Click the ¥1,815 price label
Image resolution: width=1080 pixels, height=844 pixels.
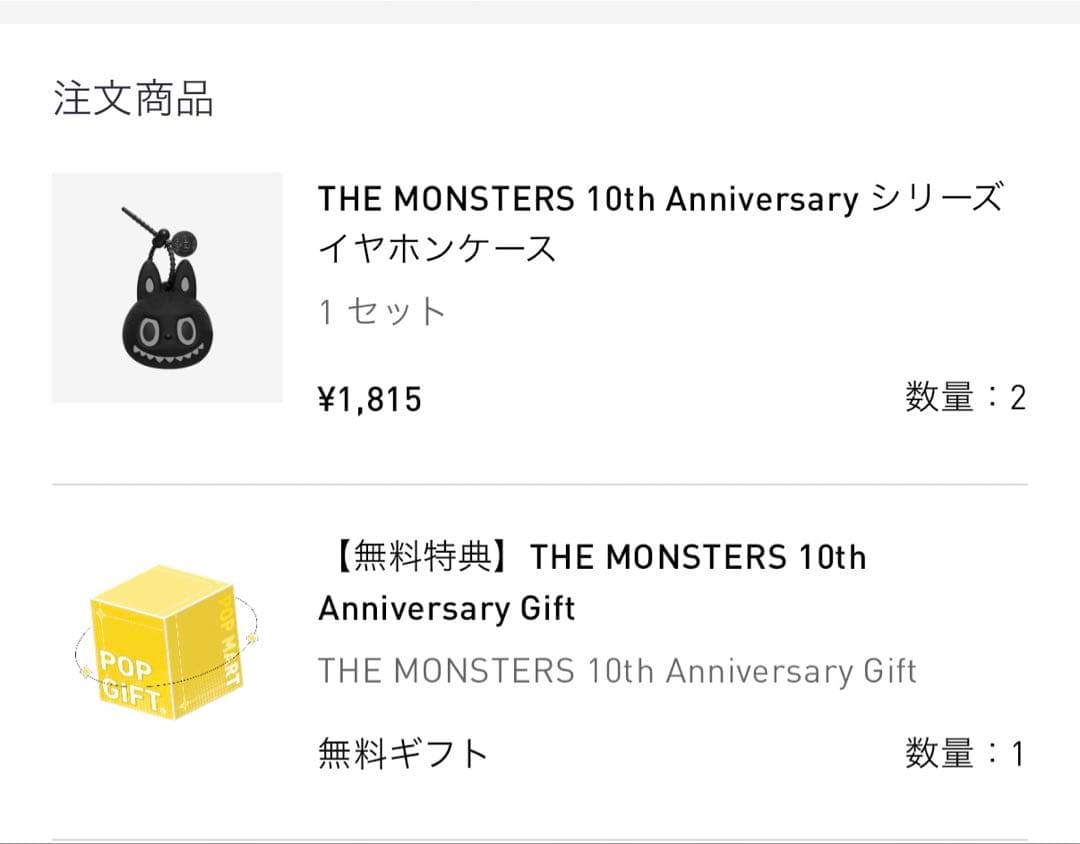click(x=367, y=398)
